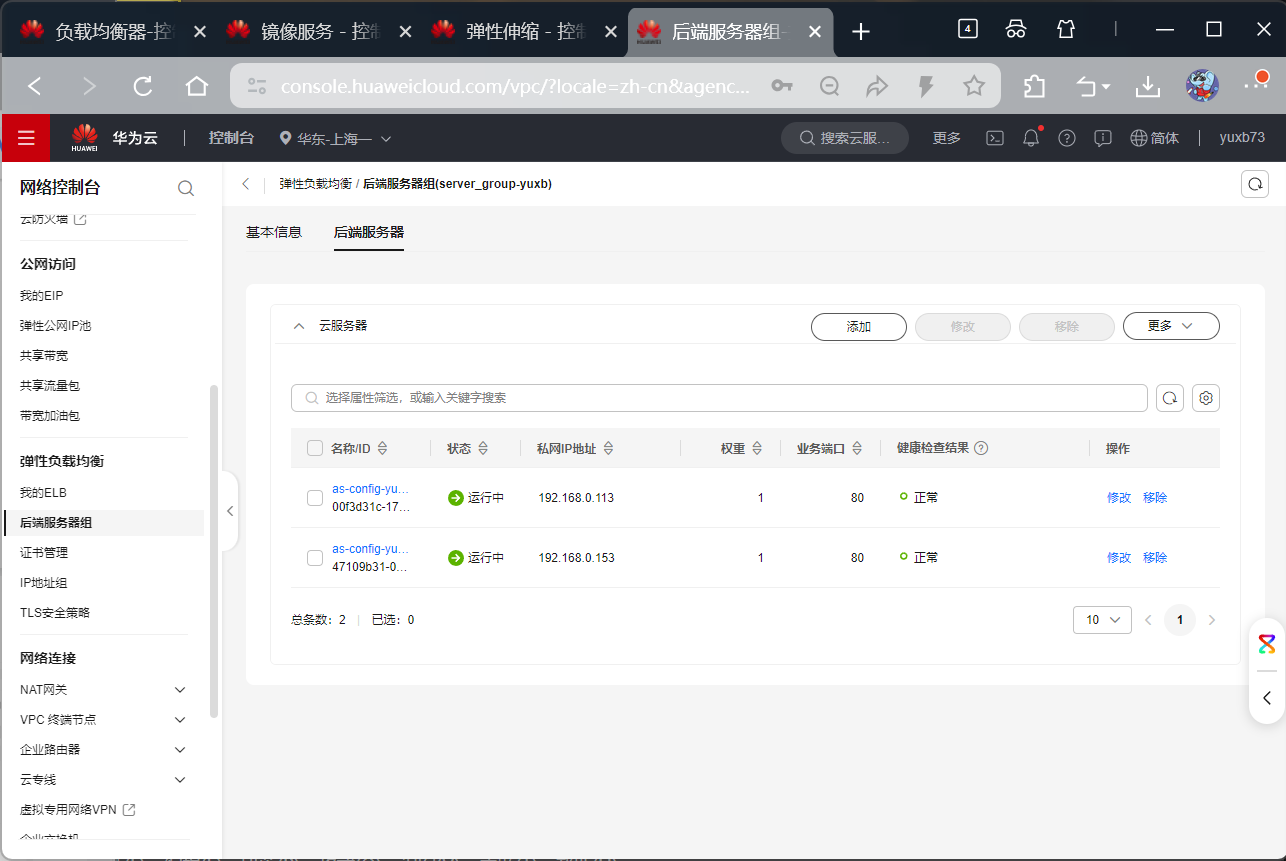
Task: Open the feedback chat icon
Action: point(1103,138)
